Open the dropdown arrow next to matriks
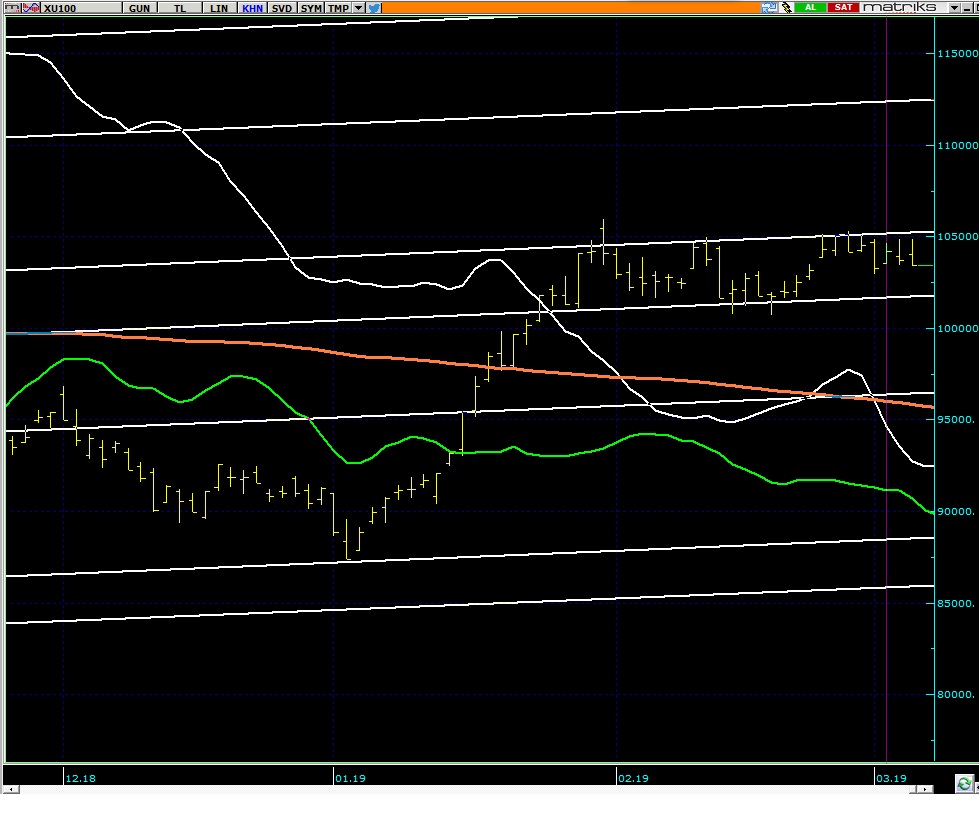Viewport: 979px width, 830px height. pos(954,7)
